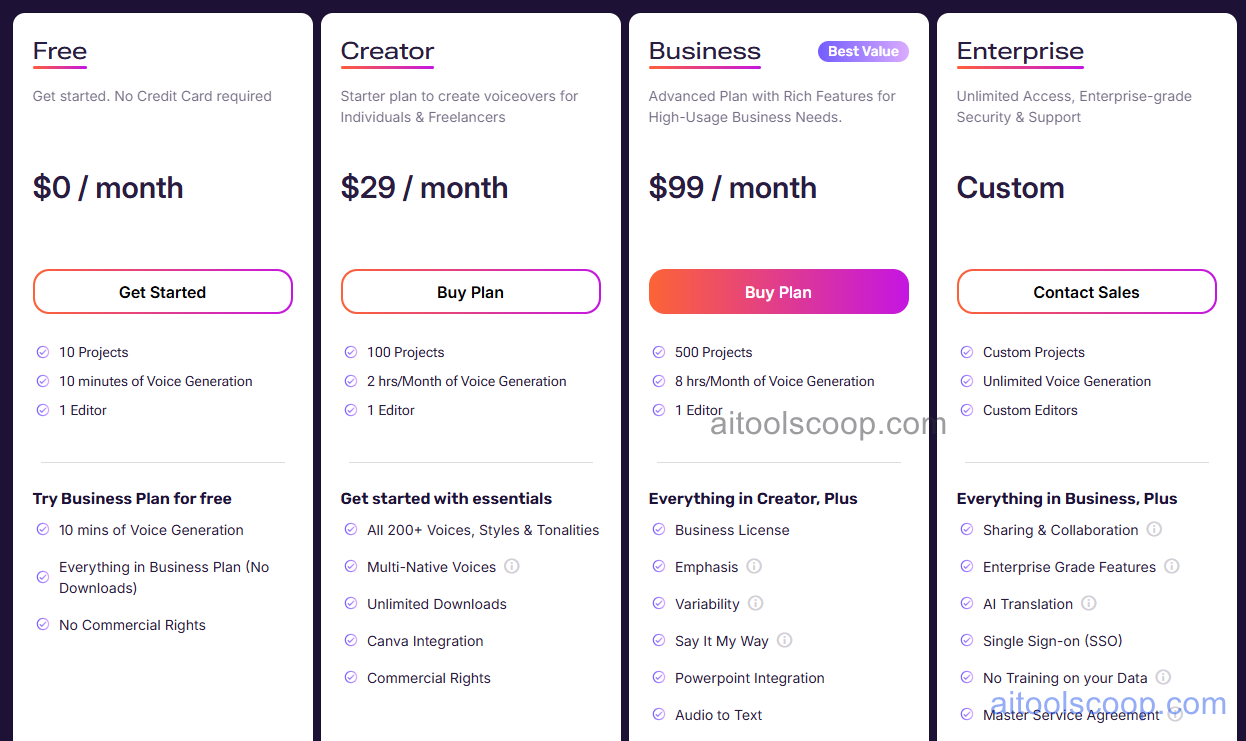
Task: Click Contact Sales for the Enterprise plan
Action: (x=1086, y=291)
